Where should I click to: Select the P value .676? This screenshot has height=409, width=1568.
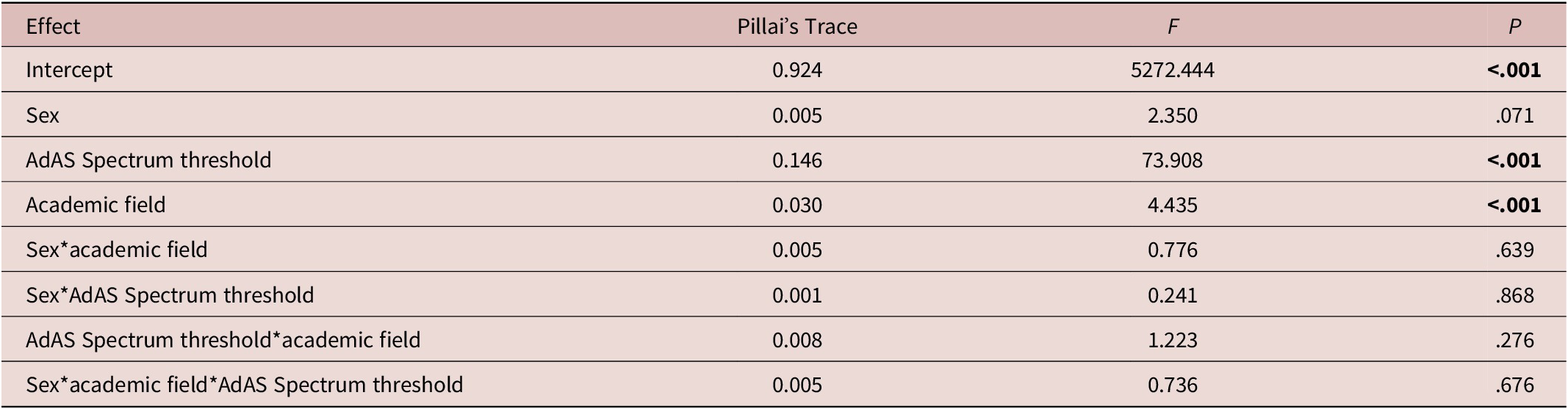click(x=1514, y=385)
